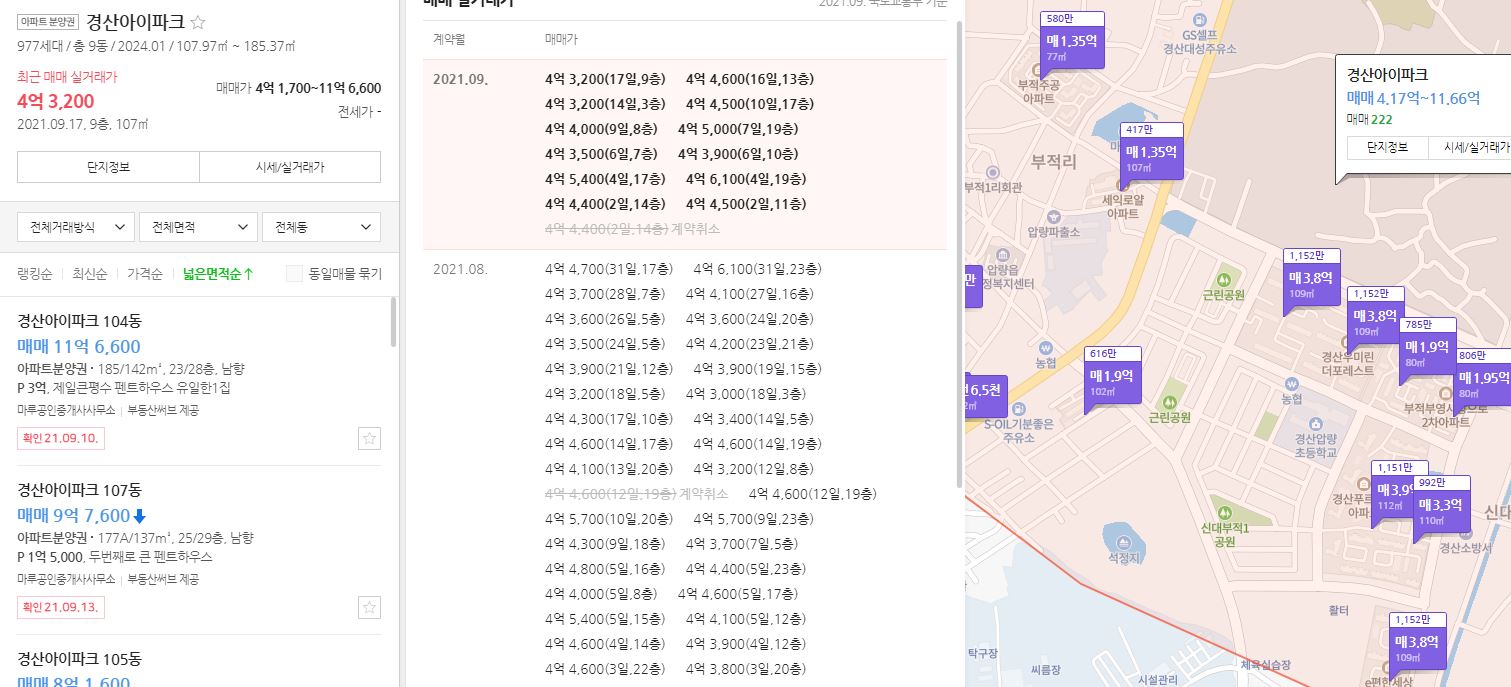Click the 4억 6,100(31일,23층) August transaction
The width and height of the screenshot is (1511, 687).
[x=757, y=269]
